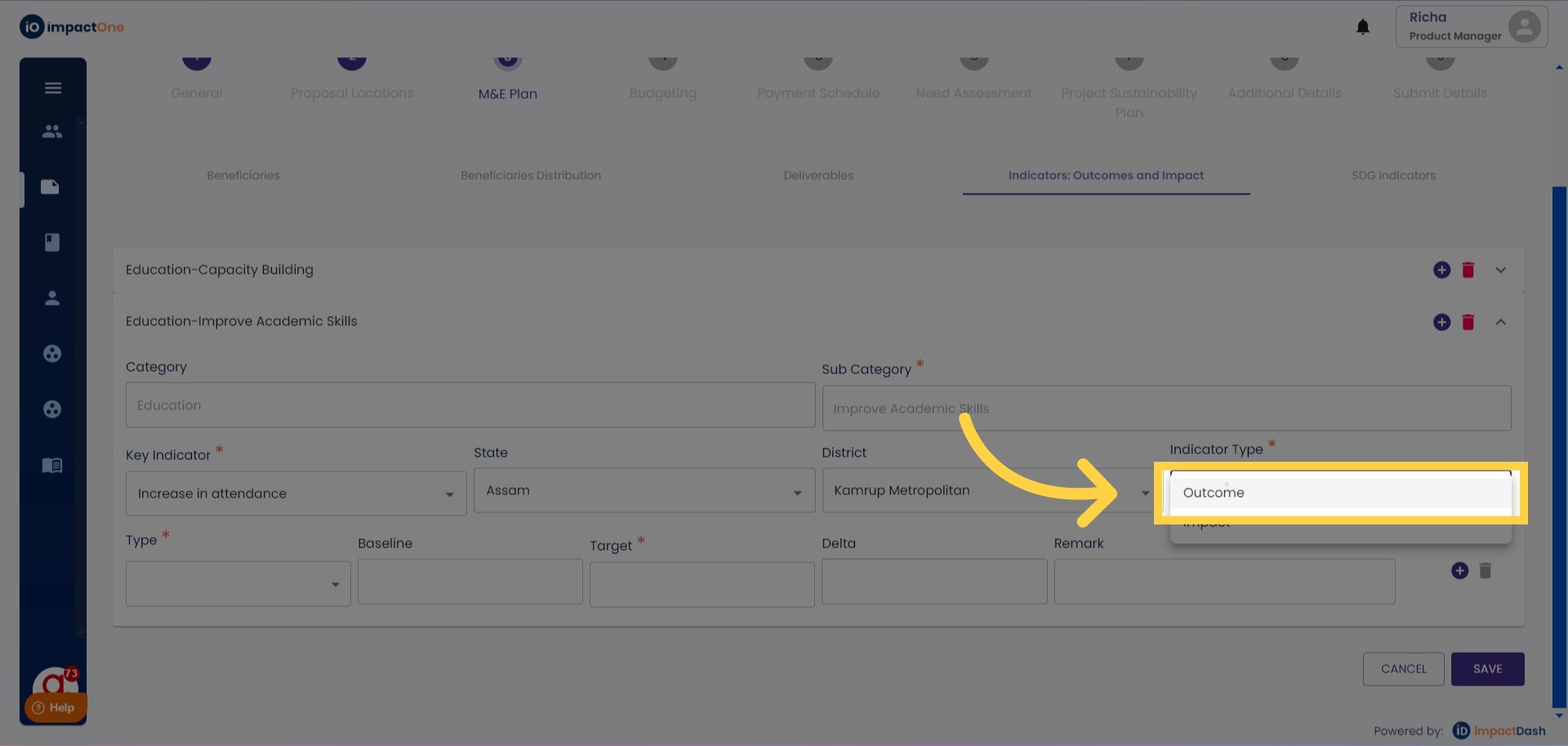Image resolution: width=1568 pixels, height=746 pixels.
Task: Click the SAVE button
Action: pos(1487,668)
